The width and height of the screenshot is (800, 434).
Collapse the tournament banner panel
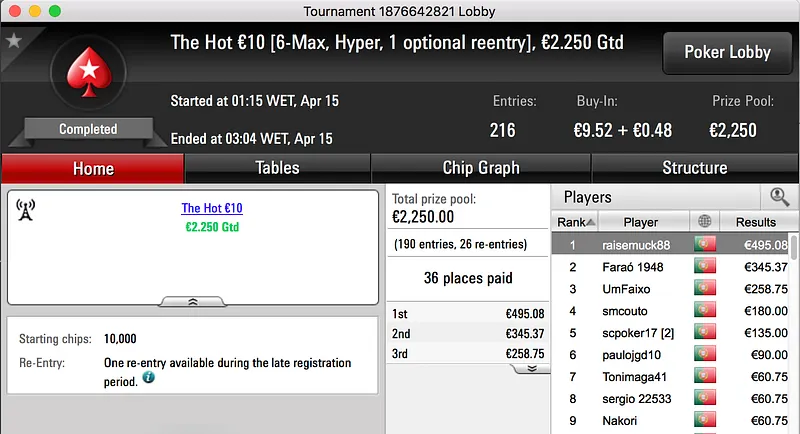193,300
